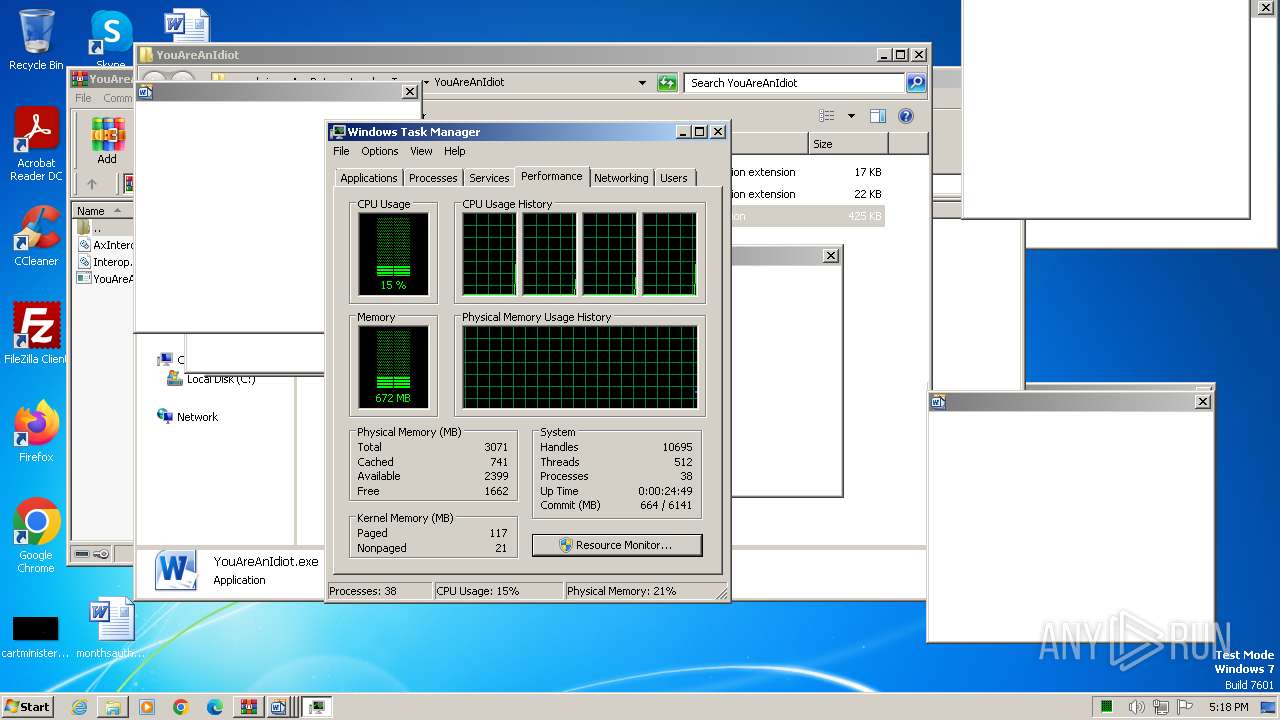Open Task Manager Options menu
Image resolution: width=1280 pixels, height=720 pixels.
click(x=379, y=151)
